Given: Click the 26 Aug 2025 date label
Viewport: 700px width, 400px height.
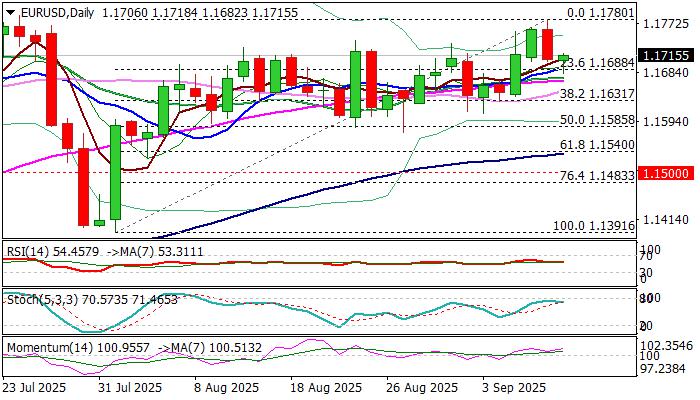Looking at the screenshot, I should pos(422,387).
